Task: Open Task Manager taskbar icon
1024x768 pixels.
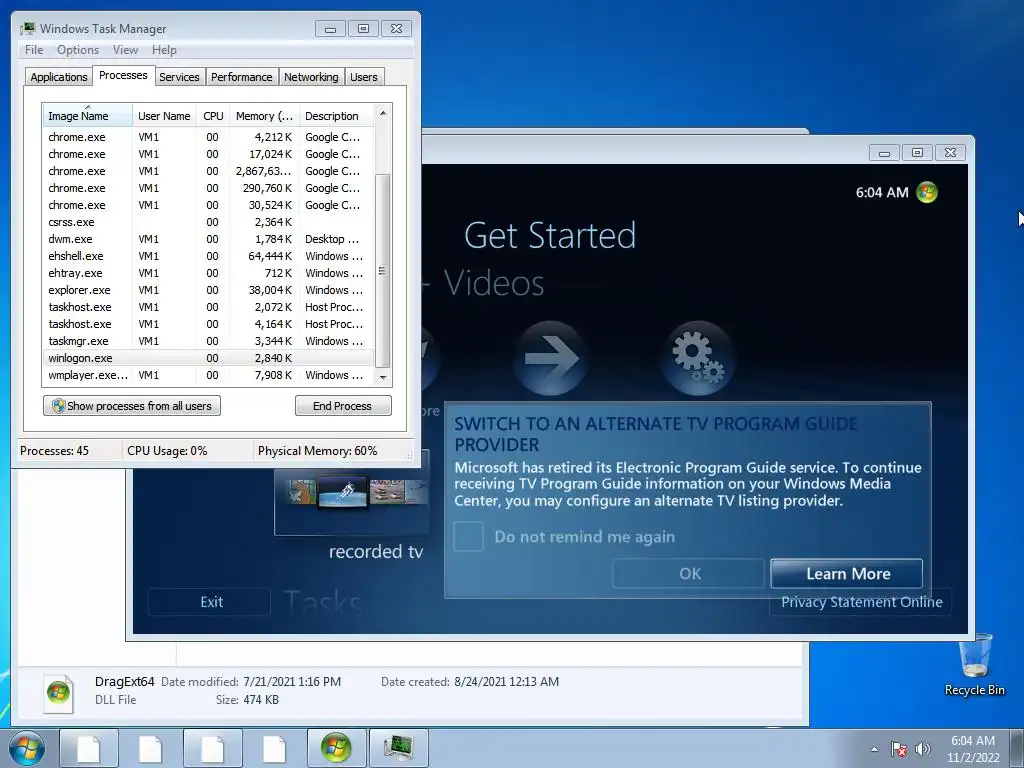Action: coord(398,748)
